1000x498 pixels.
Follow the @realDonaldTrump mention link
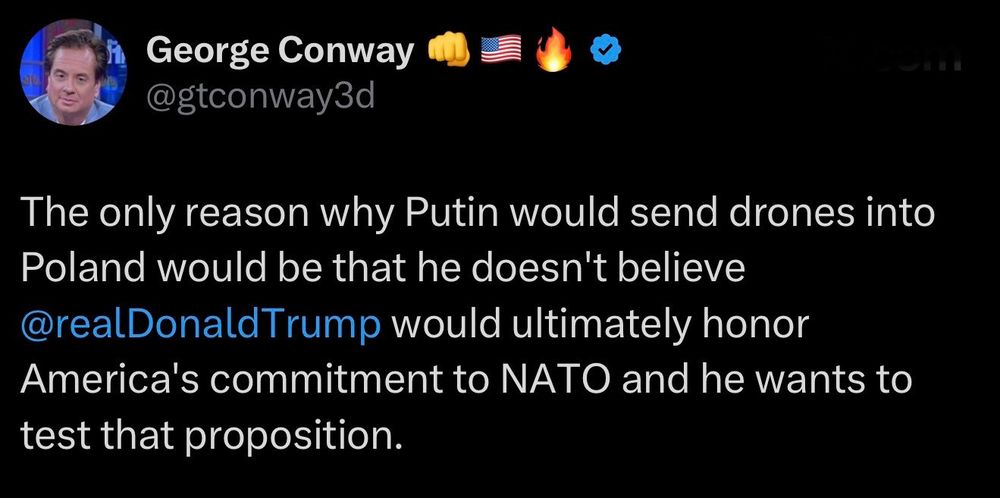tap(201, 325)
